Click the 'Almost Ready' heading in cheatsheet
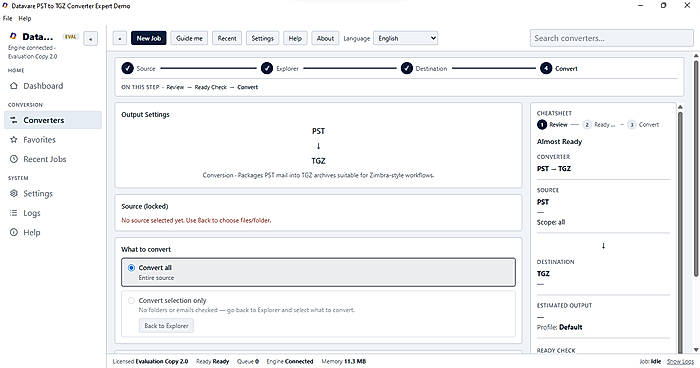 point(559,142)
